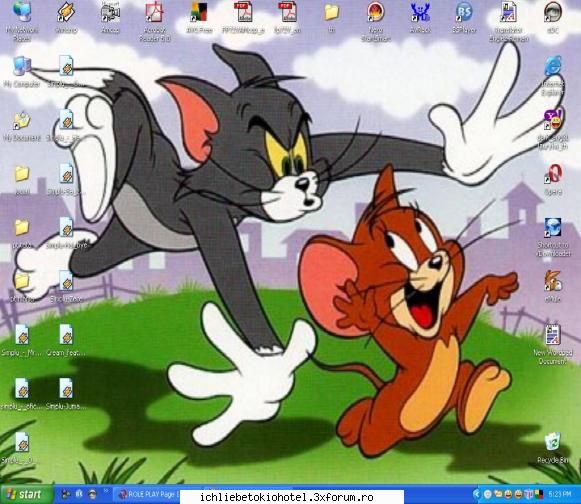This screenshot has width=581, height=504.
Task: Open My Computer icon
Action: coord(22,66)
